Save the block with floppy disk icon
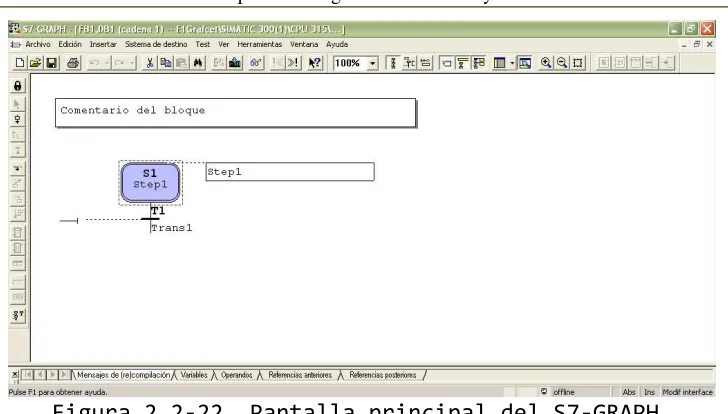Screen dimensions: 728x414 pyautogui.click(x=51, y=63)
